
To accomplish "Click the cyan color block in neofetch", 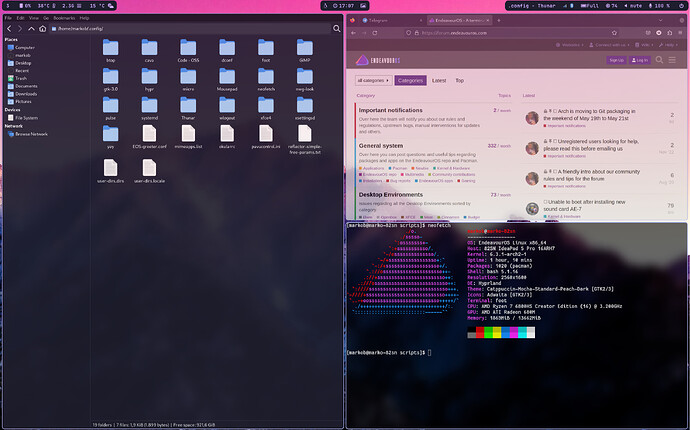I will pyautogui.click(x=522, y=332).
